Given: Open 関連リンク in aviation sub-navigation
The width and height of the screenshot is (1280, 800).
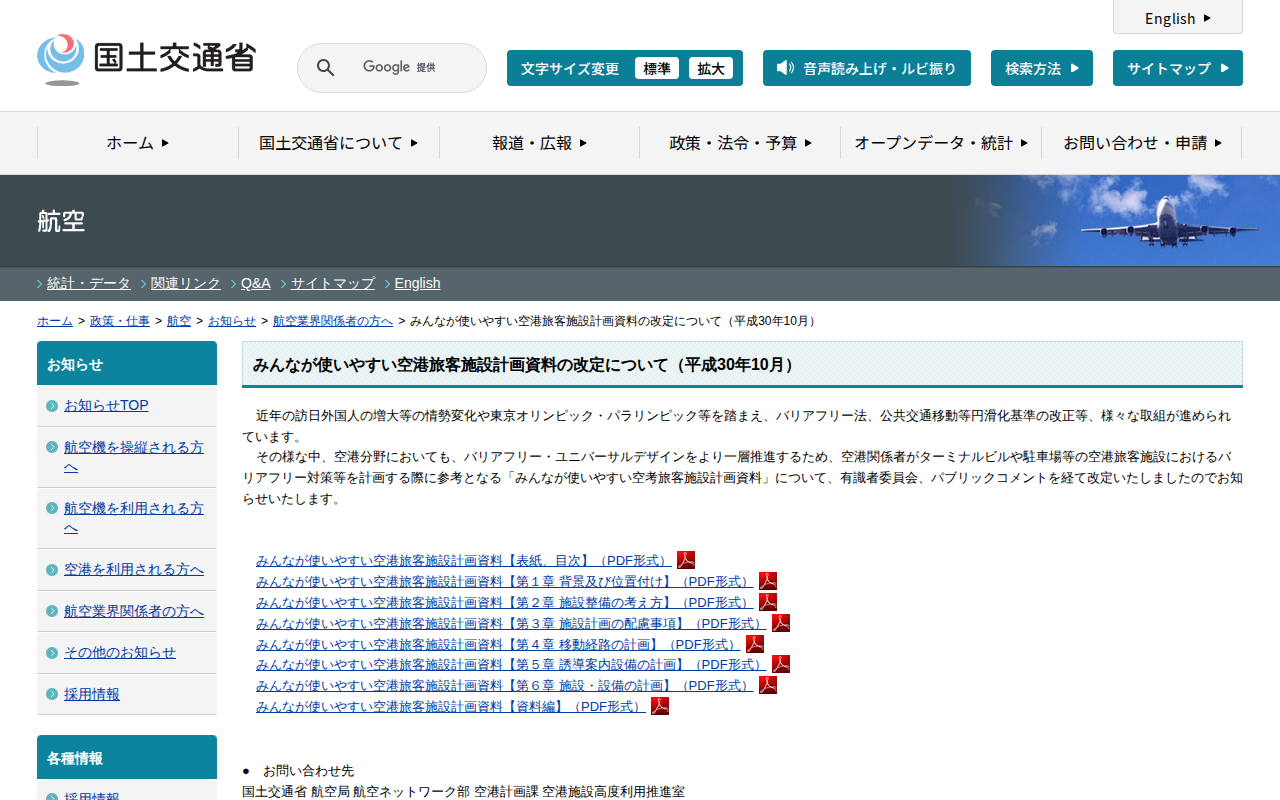Looking at the screenshot, I should pos(186,283).
